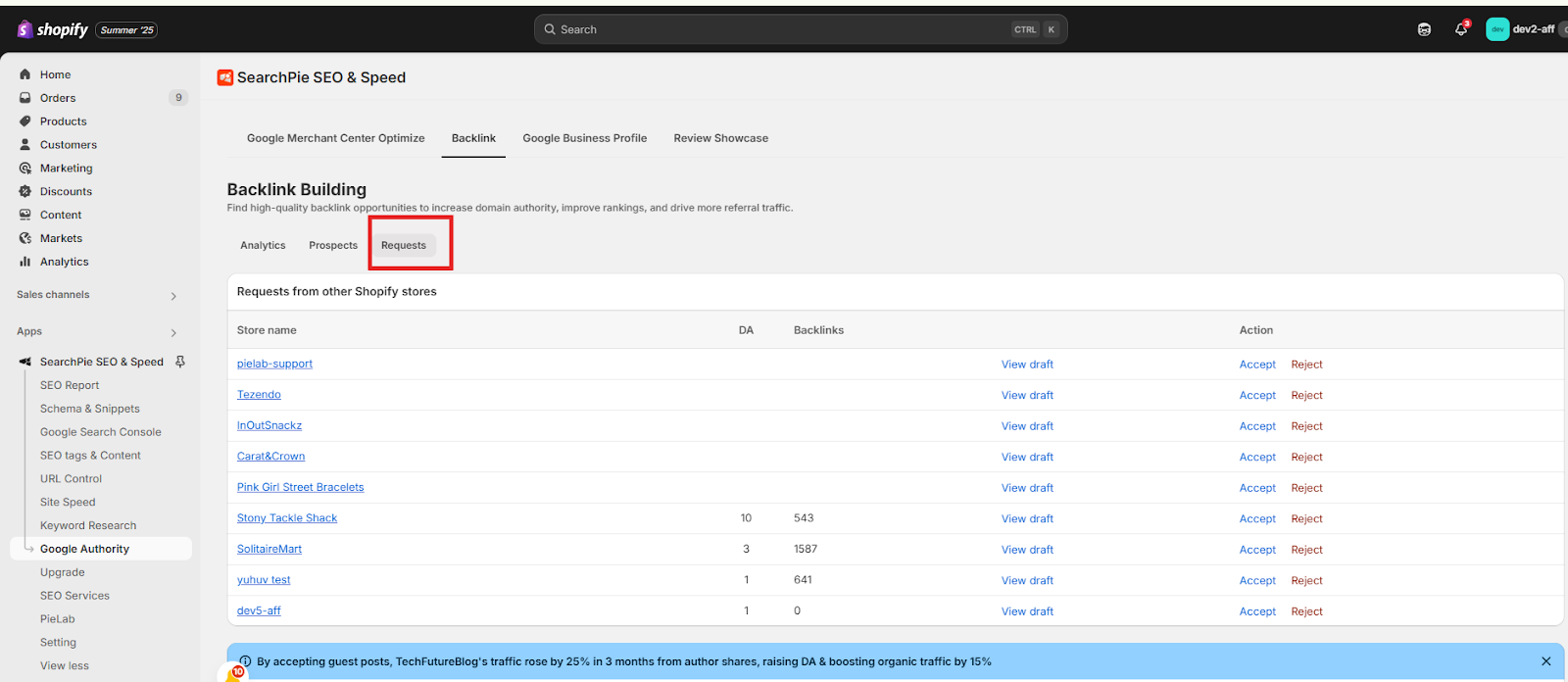This screenshot has height=682, width=1568.
Task: Expand the Apps section chevron
Action: (173, 333)
